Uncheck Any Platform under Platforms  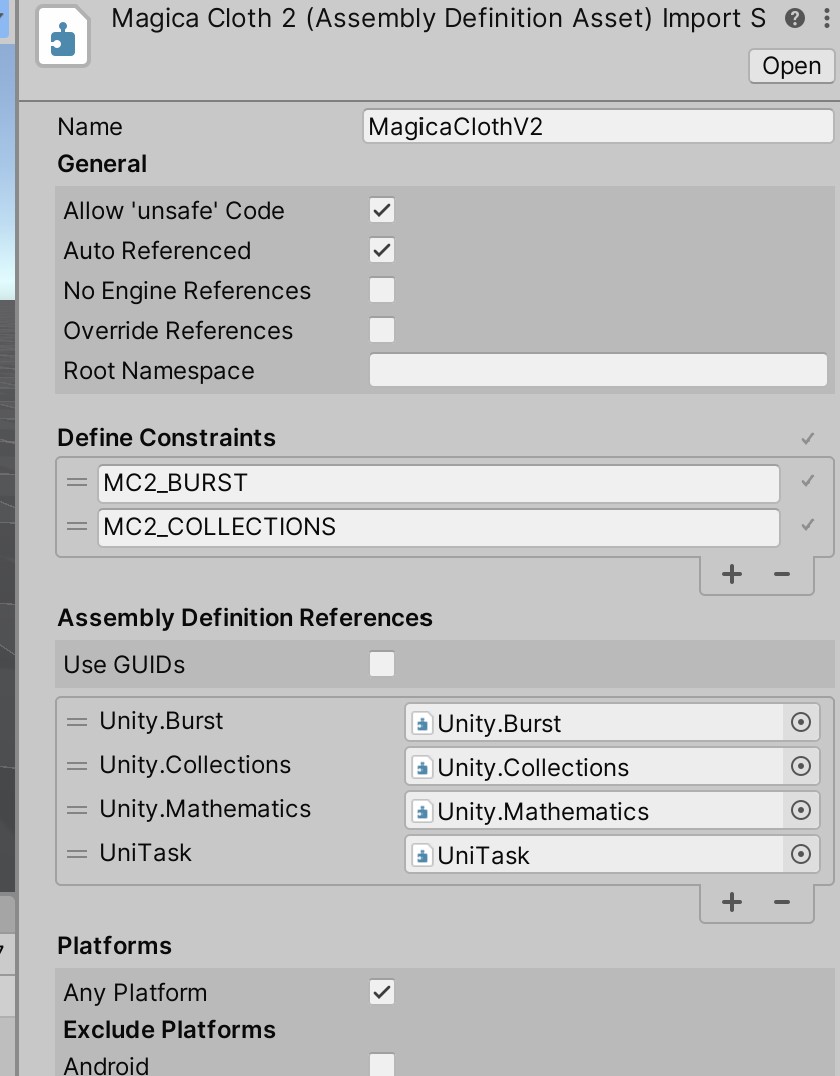tap(381, 991)
